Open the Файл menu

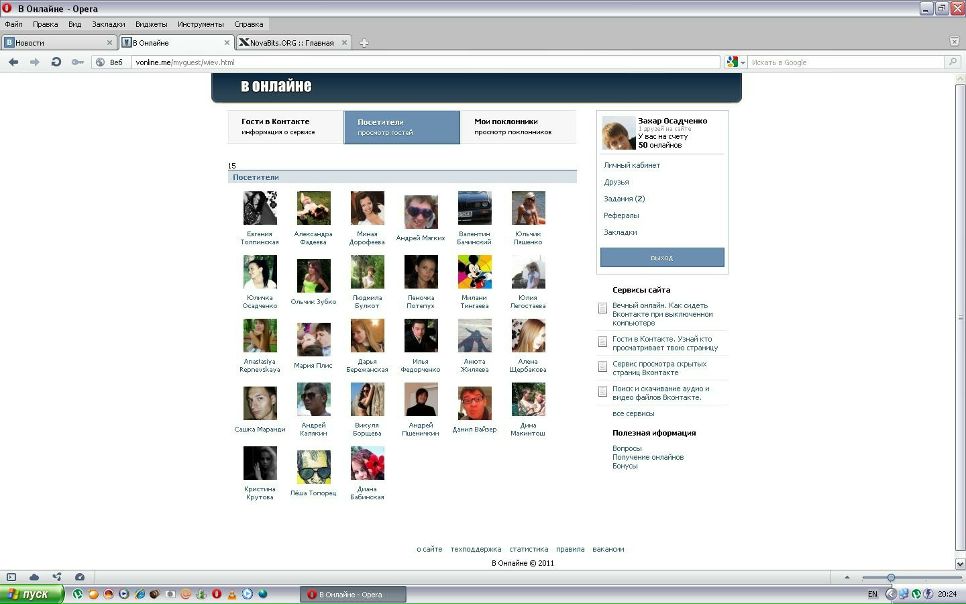click(13, 24)
